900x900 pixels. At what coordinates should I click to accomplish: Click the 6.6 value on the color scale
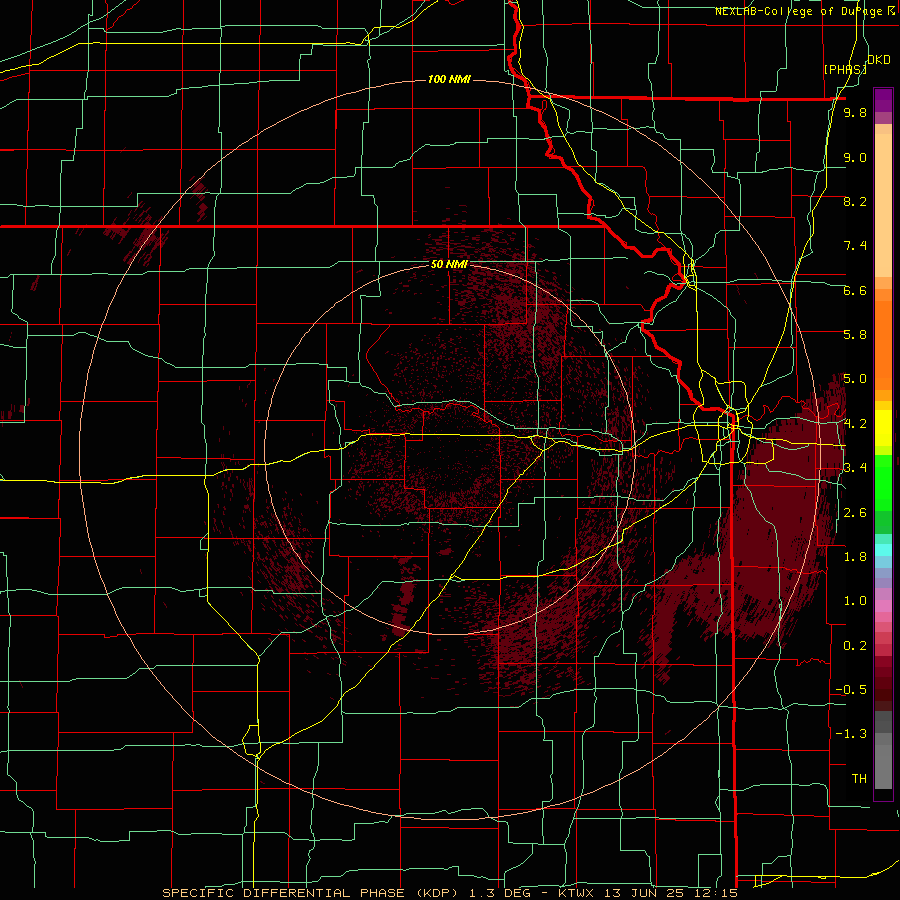coord(855,290)
